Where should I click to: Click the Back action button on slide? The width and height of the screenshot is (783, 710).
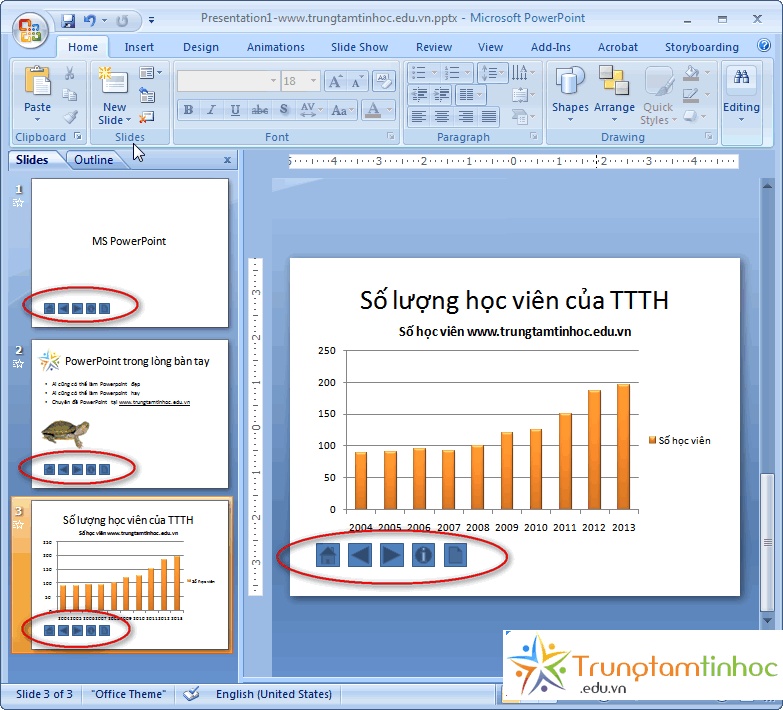point(360,555)
